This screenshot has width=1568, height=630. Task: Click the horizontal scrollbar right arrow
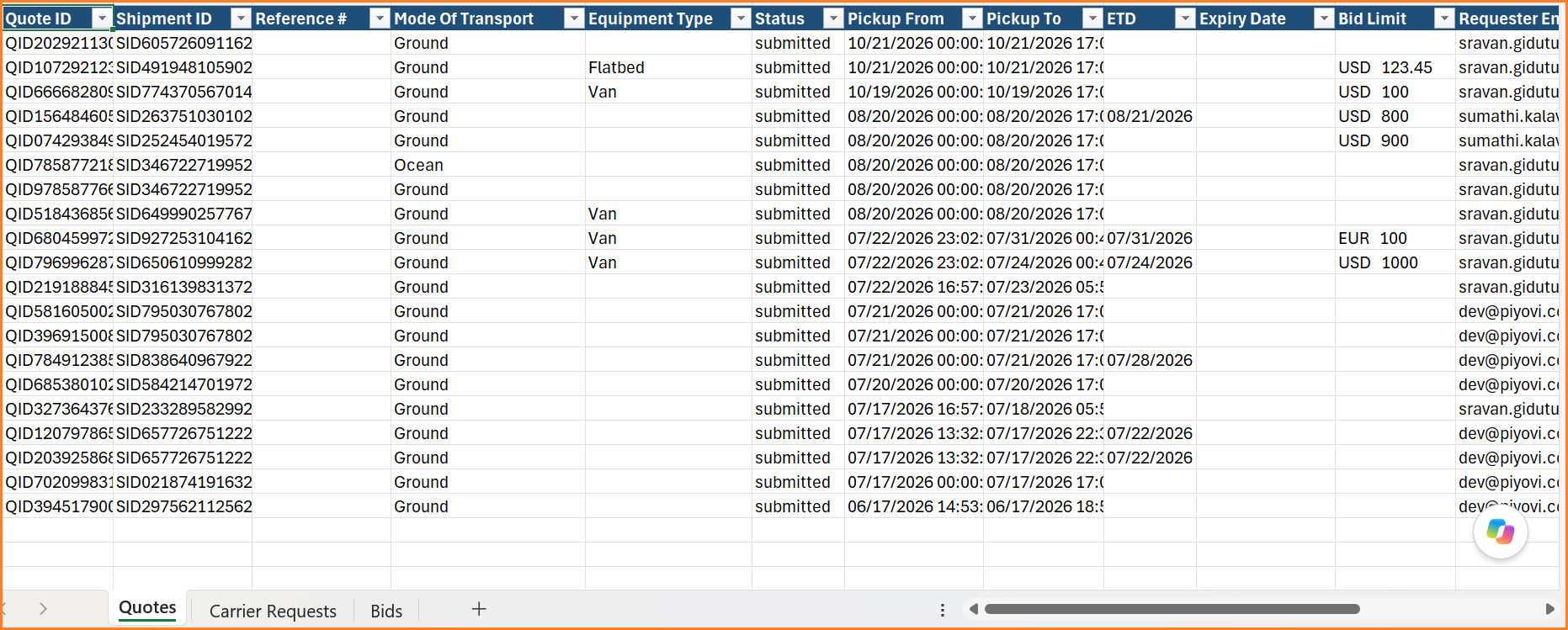tap(1549, 609)
